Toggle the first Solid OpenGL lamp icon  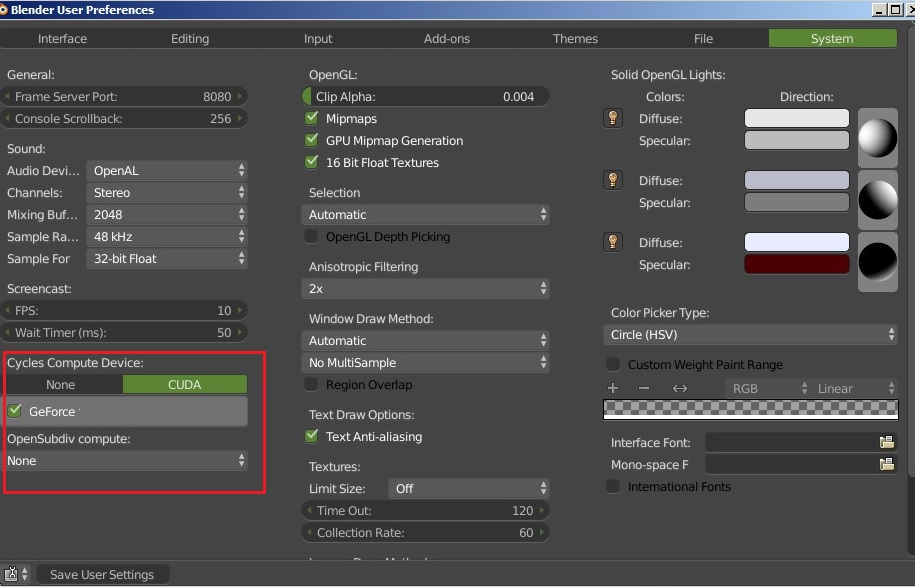(x=613, y=118)
